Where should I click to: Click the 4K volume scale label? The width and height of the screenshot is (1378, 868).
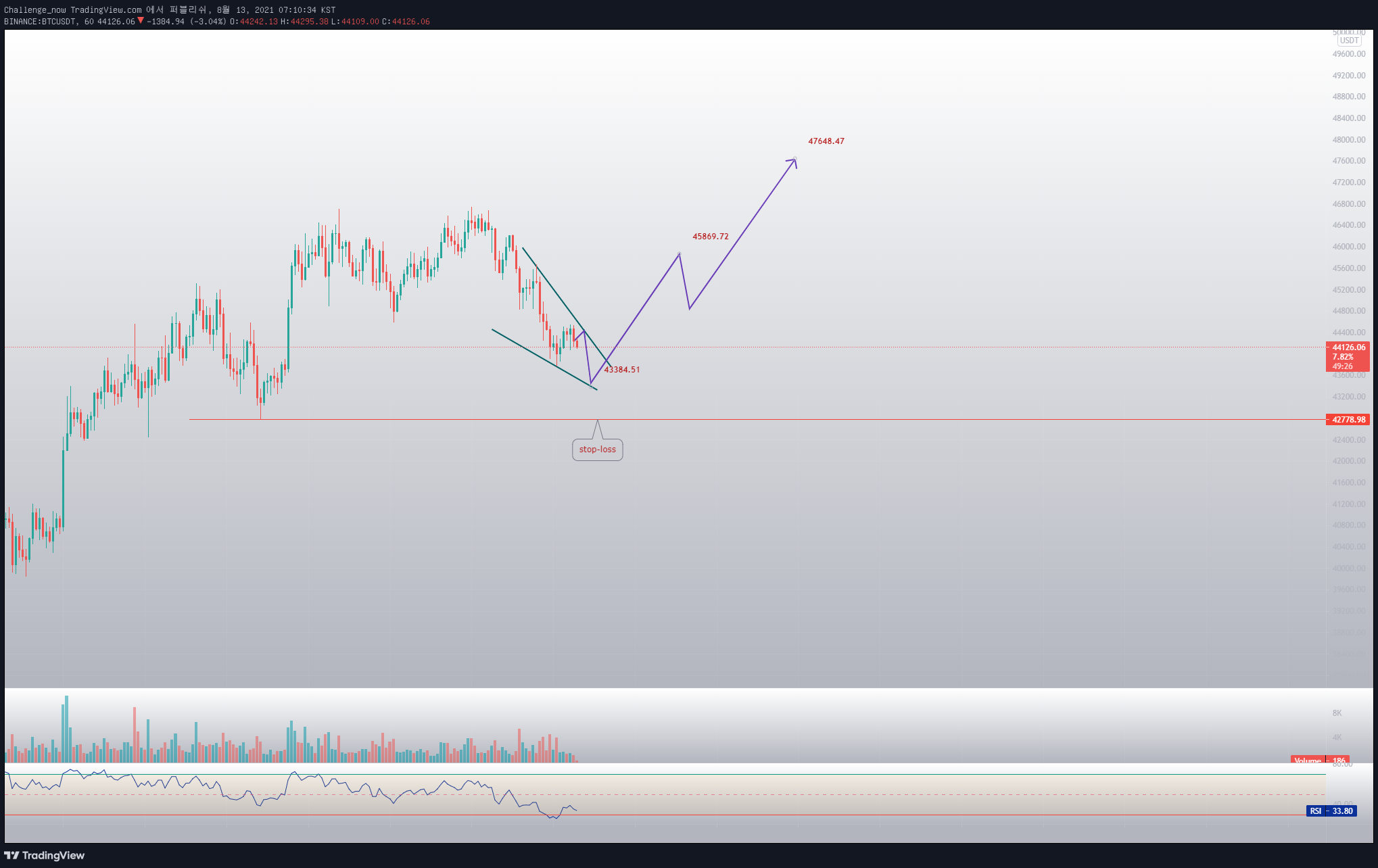[1337, 738]
